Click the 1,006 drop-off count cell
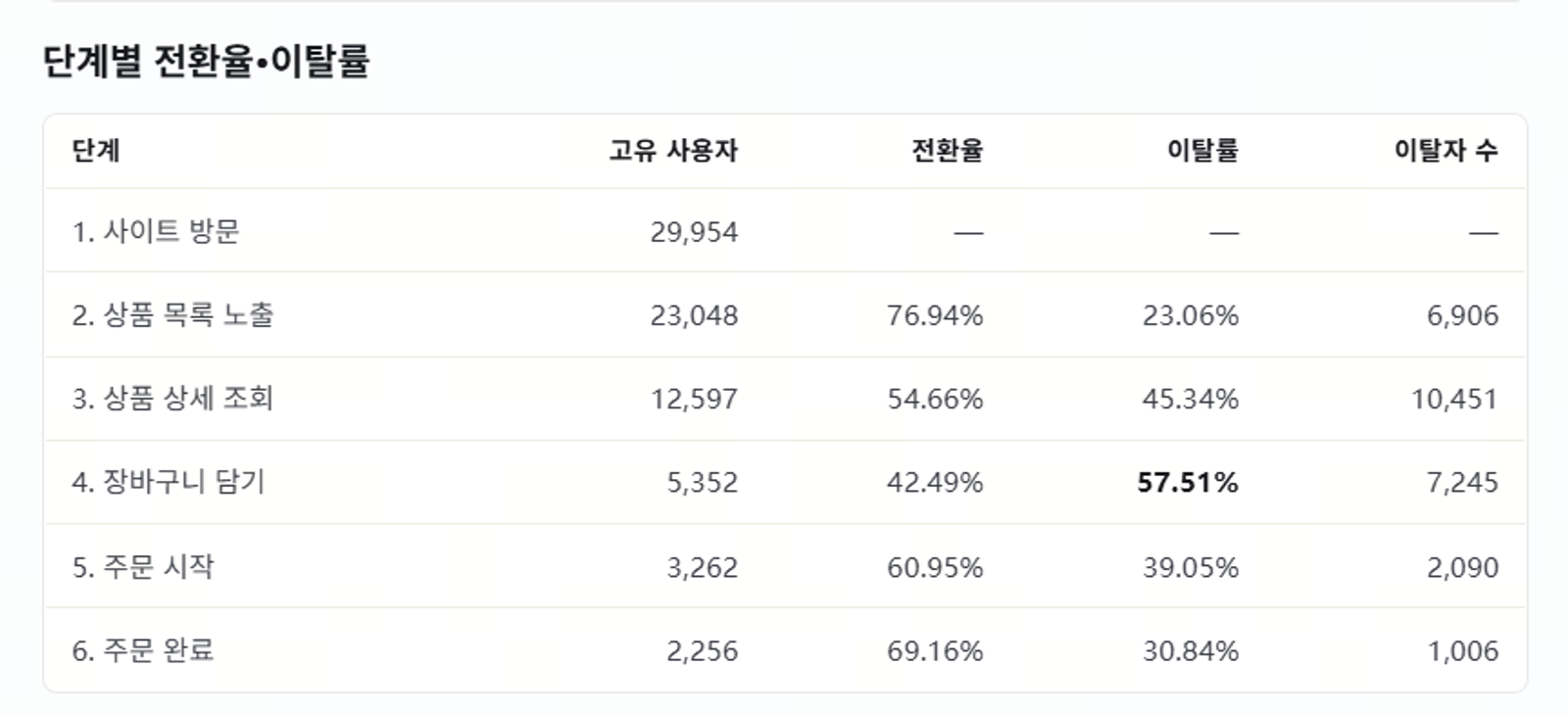The width and height of the screenshot is (1568, 716). pyautogui.click(x=1462, y=651)
